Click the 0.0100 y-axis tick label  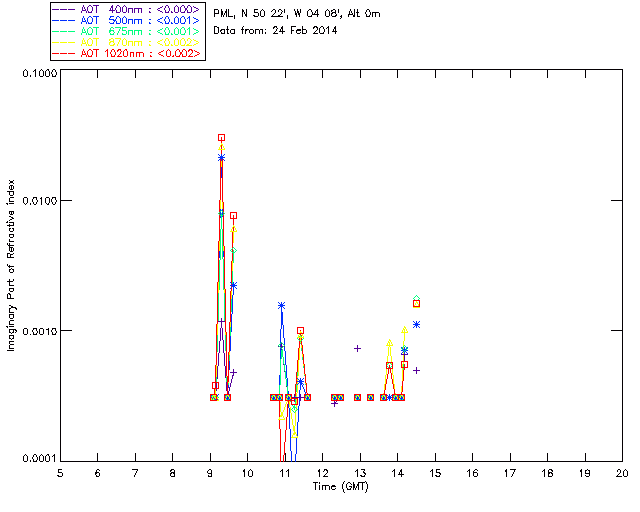39,201
